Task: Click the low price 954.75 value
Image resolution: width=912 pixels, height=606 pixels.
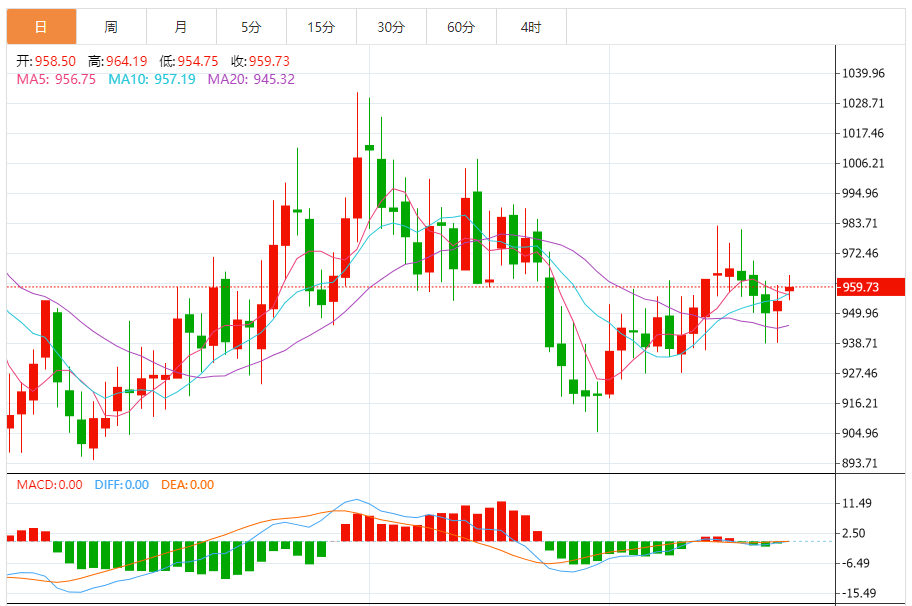Action: point(198,61)
